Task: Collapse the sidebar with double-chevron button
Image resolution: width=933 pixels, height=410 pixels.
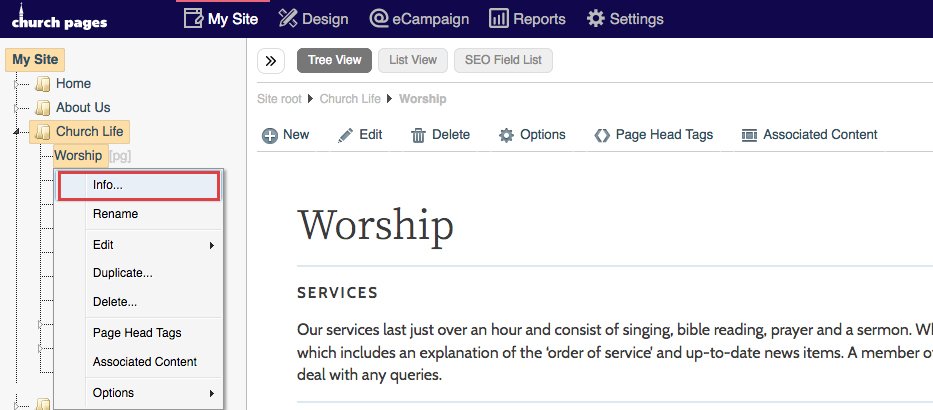Action: (x=271, y=61)
